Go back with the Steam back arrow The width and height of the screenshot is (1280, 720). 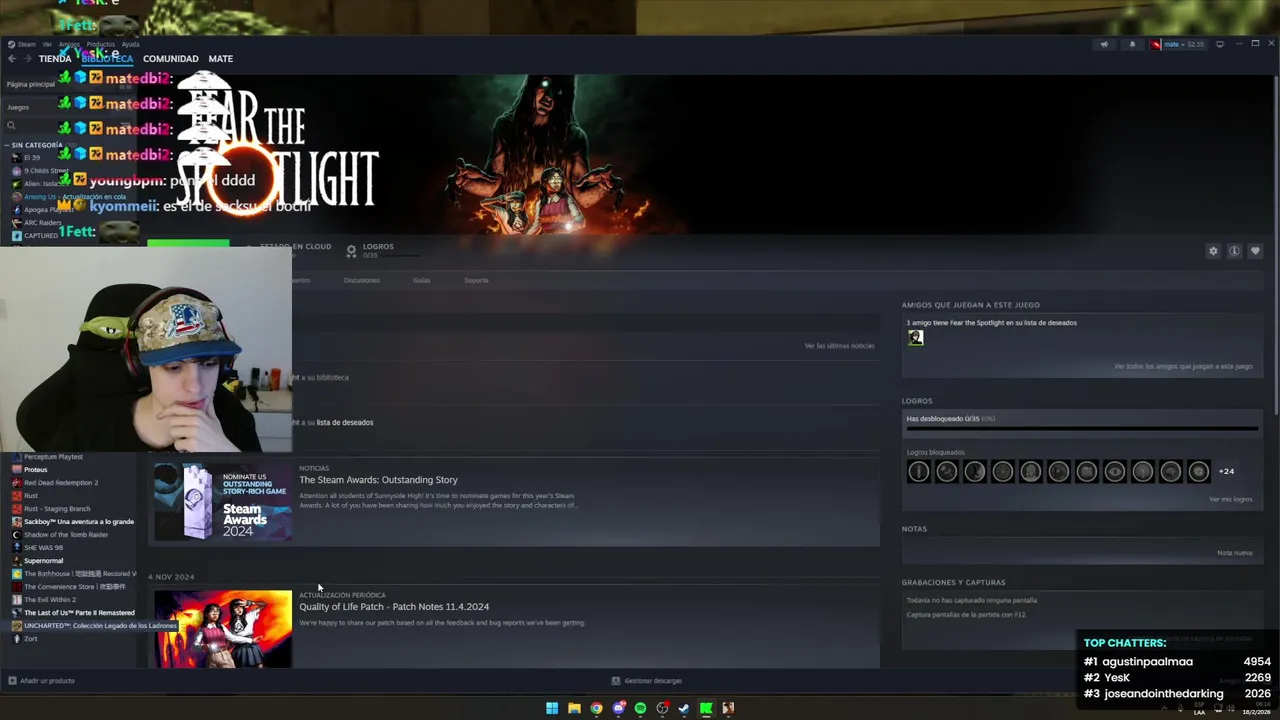pyautogui.click(x=12, y=59)
